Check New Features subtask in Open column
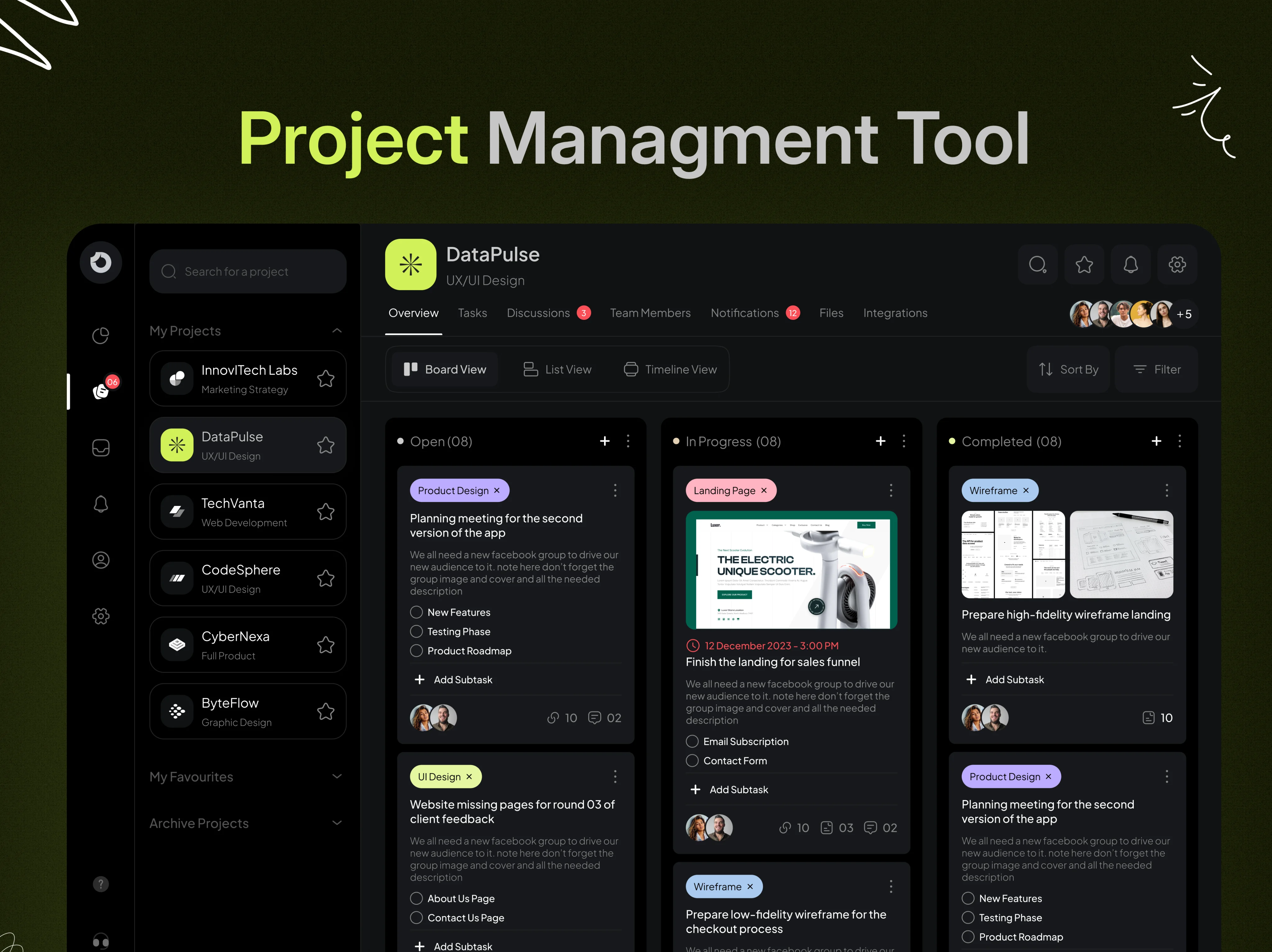 coord(416,612)
